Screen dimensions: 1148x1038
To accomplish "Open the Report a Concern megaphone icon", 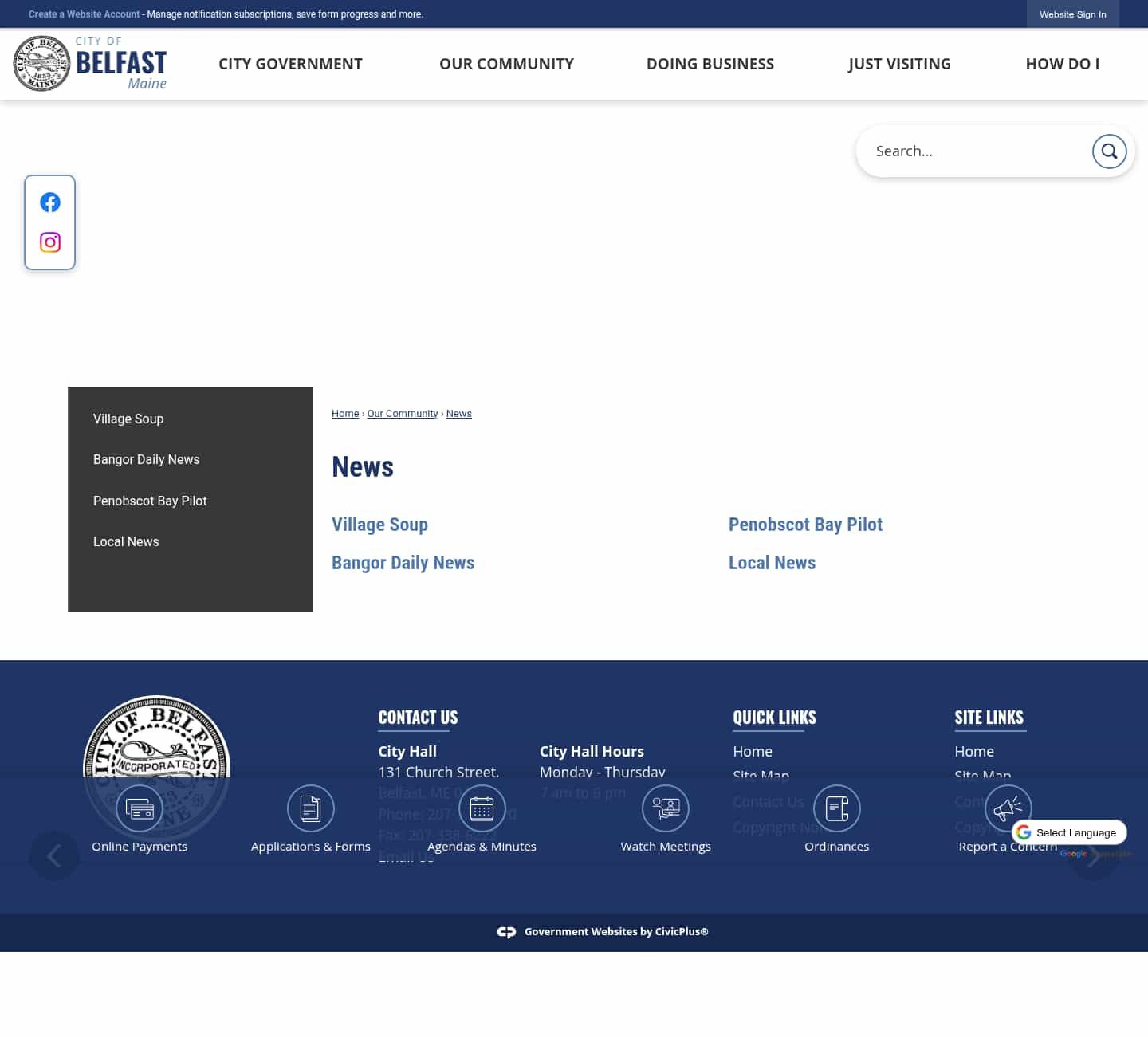I will (x=1008, y=808).
